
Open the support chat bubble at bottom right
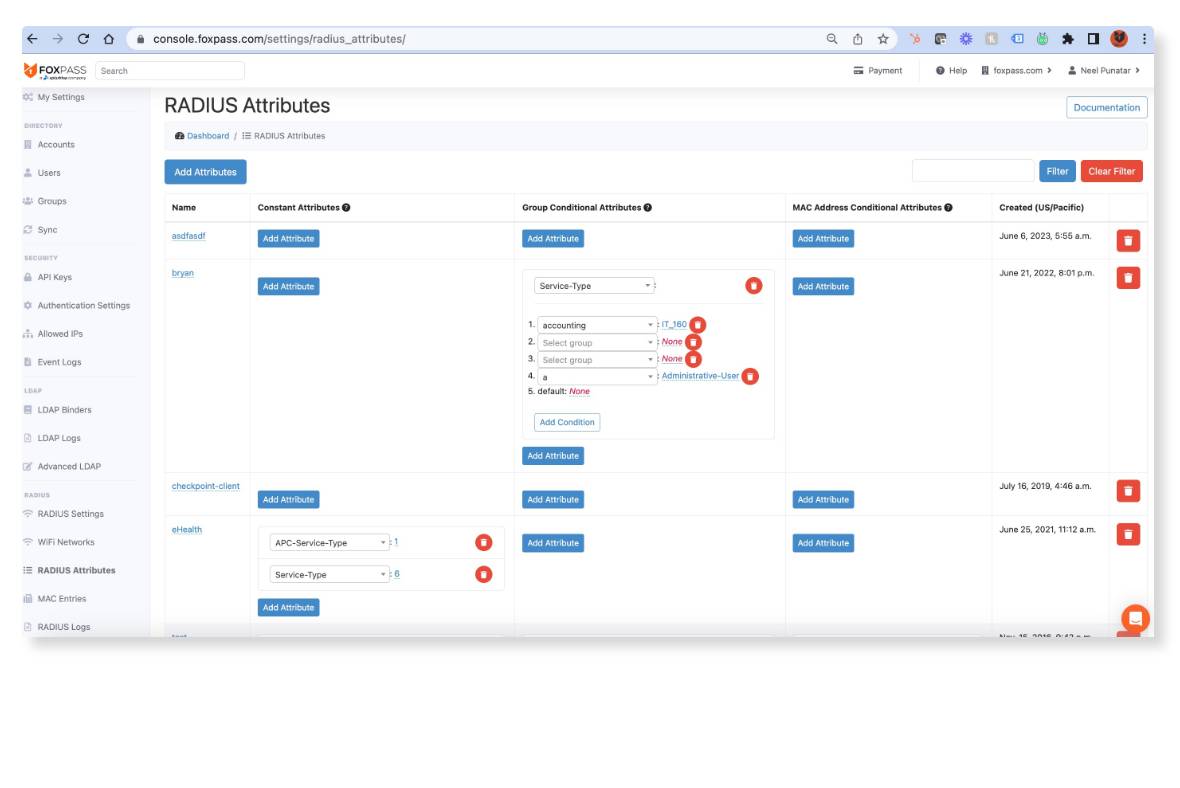click(1135, 618)
